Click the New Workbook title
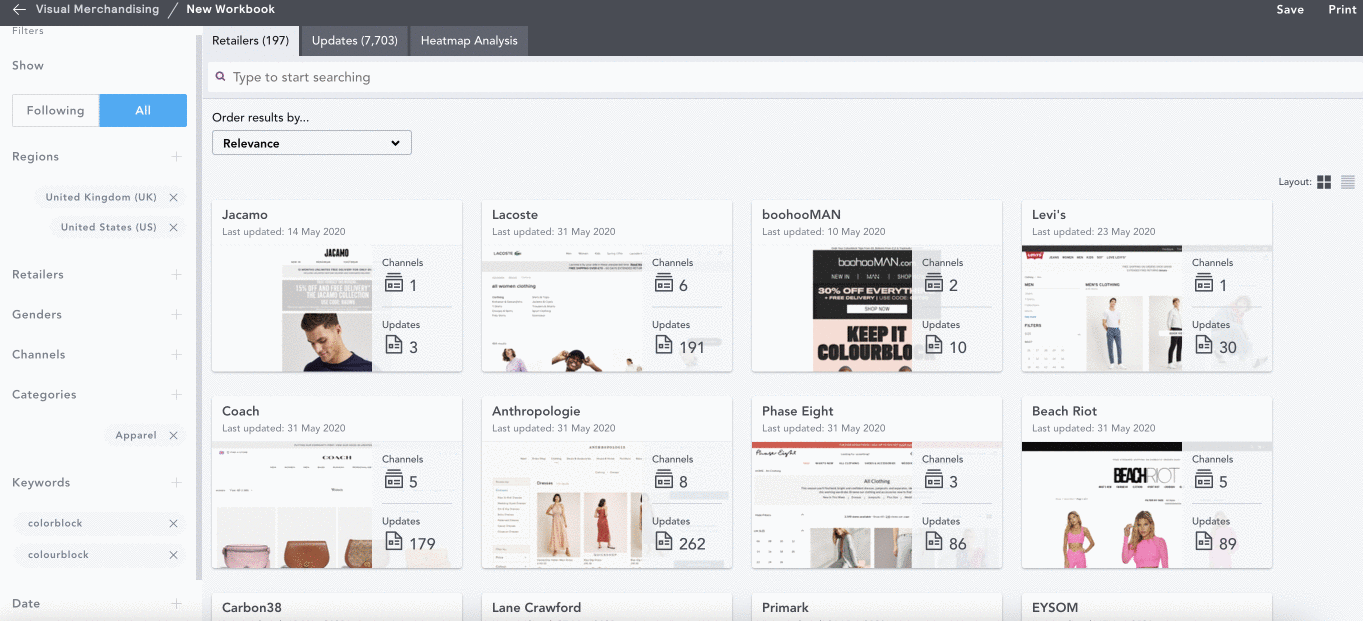The width and height of the screenshot is (1363, 621). pos(230,9)
